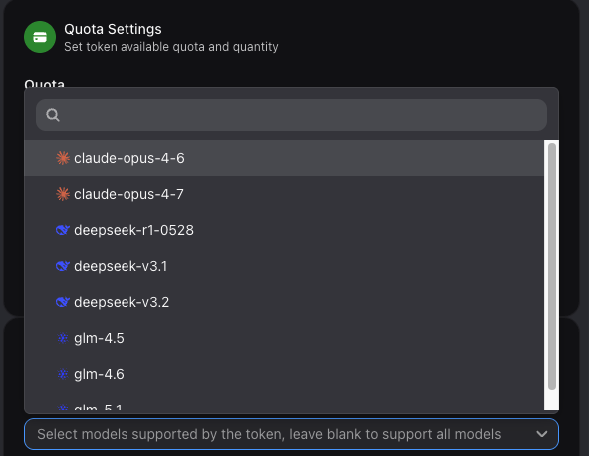This screenshot has height=456, width=589.
Task: Click the GLM icon beside glm-4.6
Action: [x=63, y=374]
